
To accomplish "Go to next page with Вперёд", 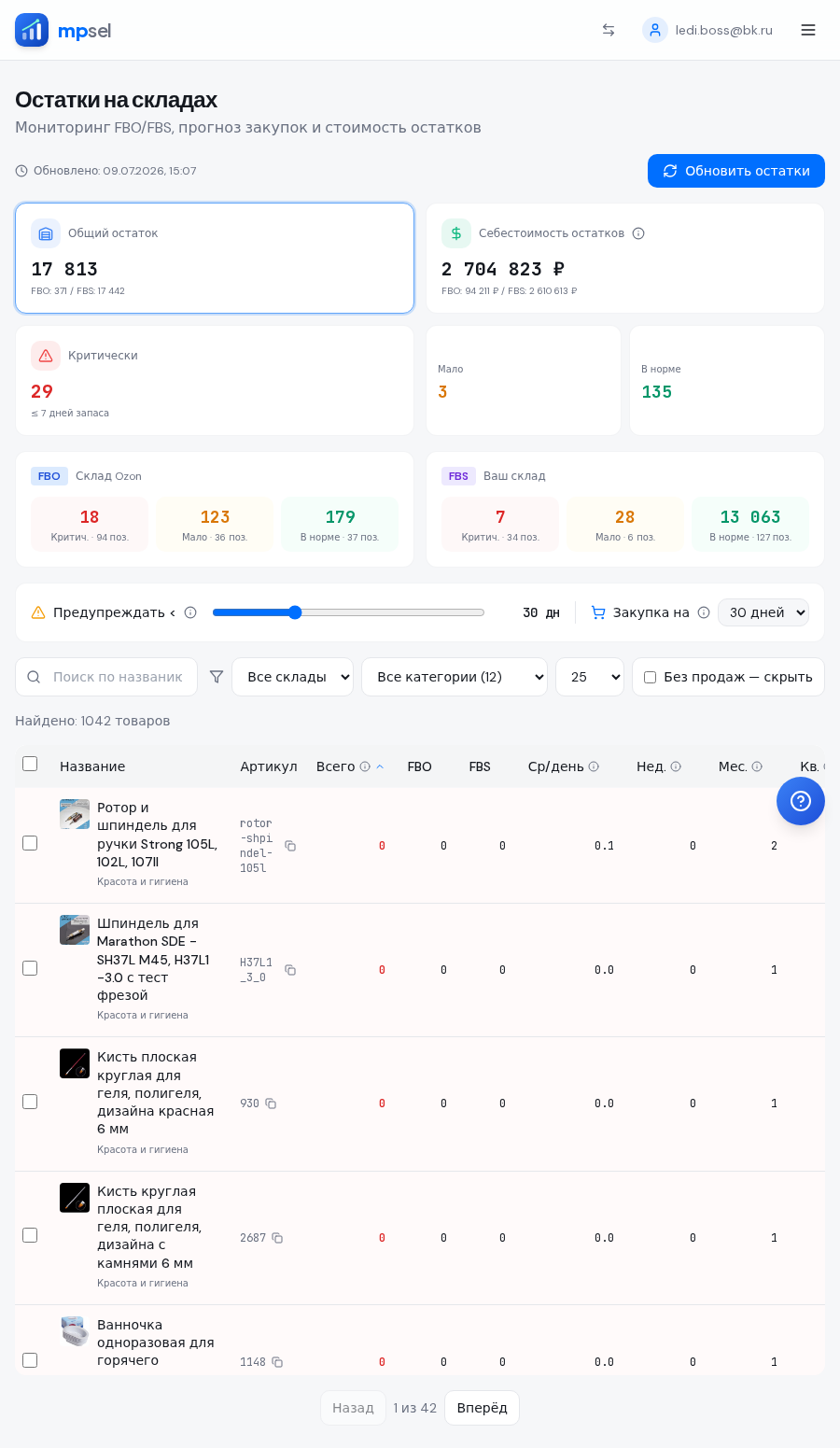I will tap(482, 1408).
